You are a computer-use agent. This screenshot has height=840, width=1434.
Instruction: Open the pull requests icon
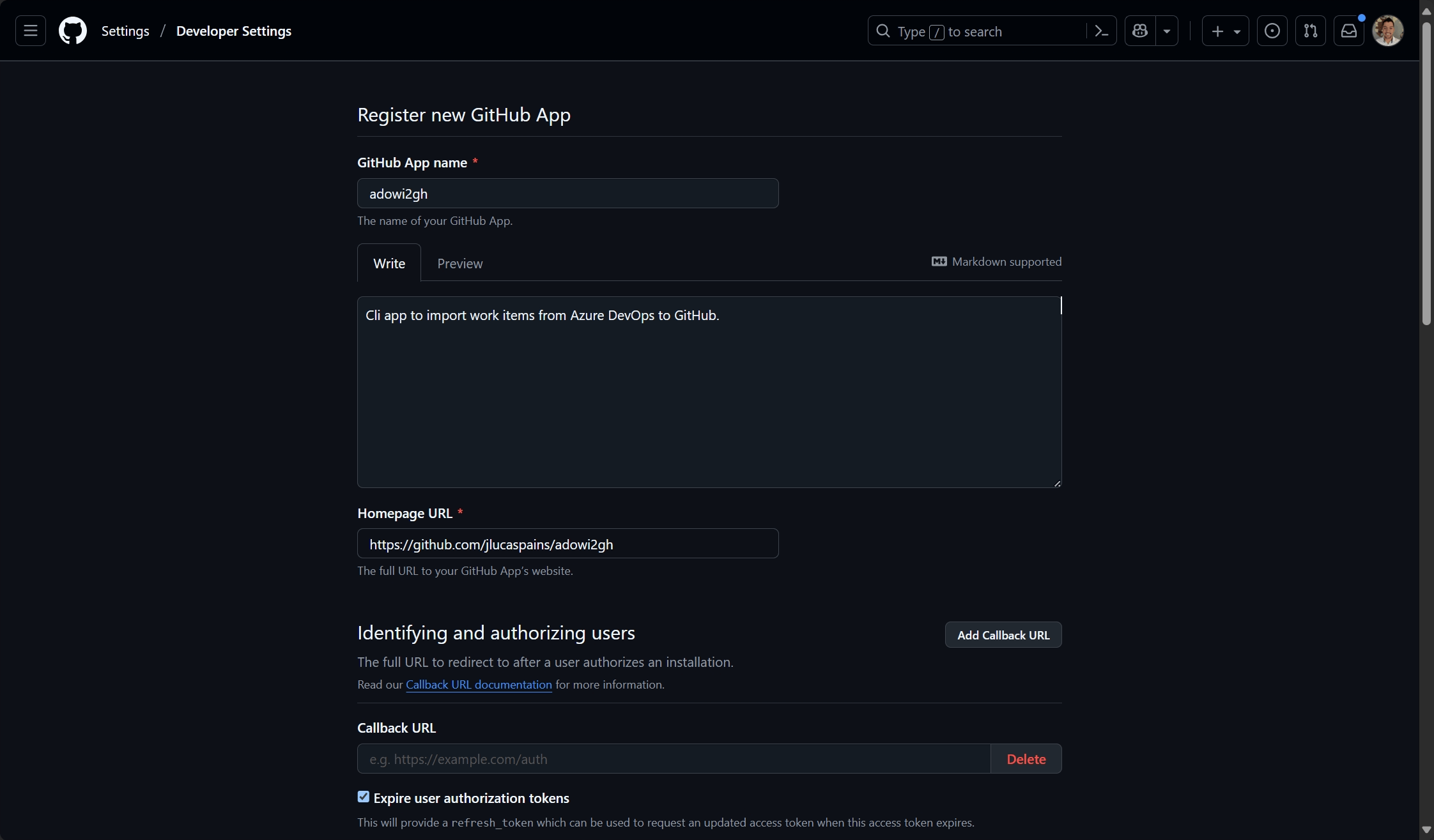(x=1310, y=31)
